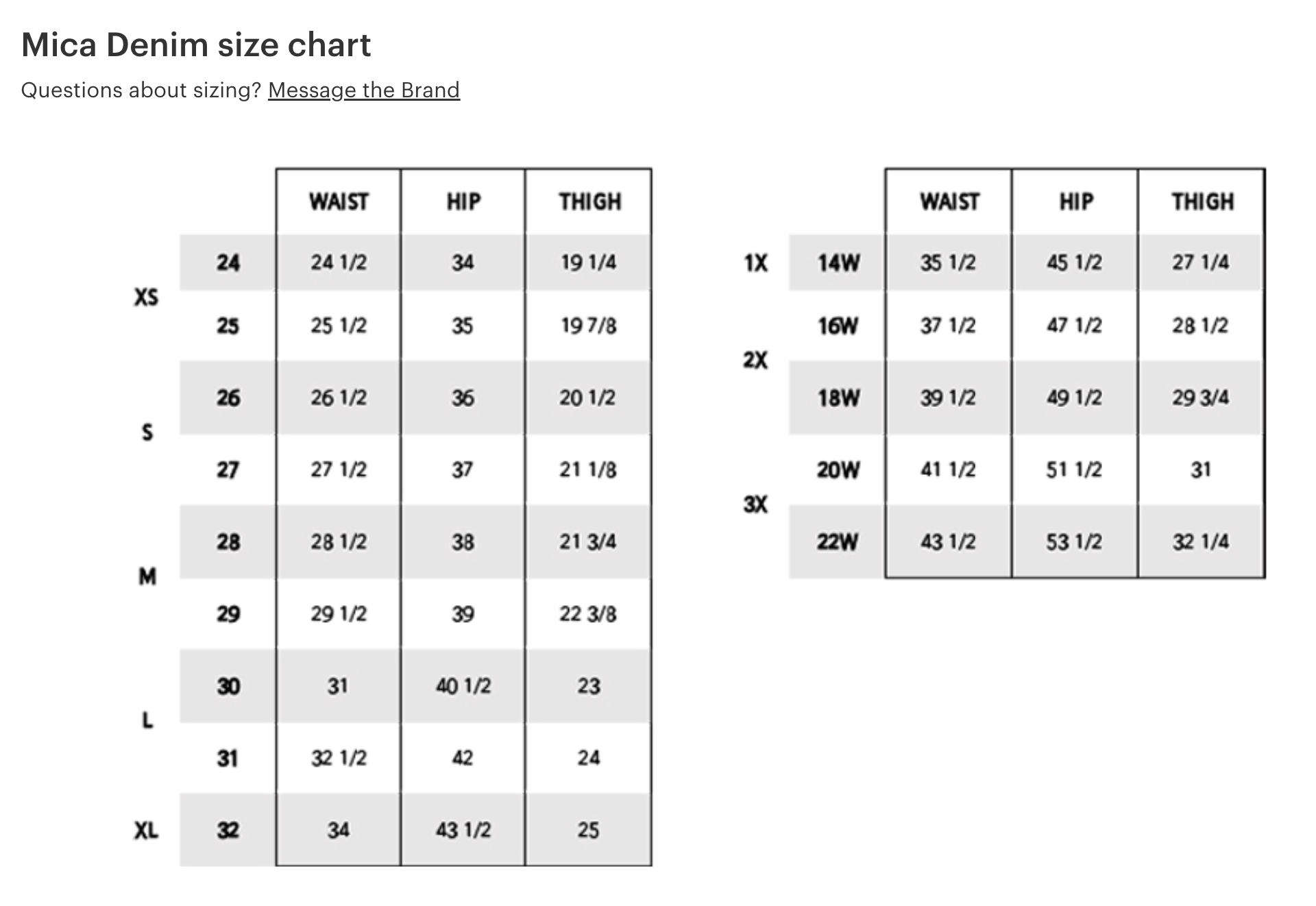This screenshot has width=1316, height=906.
Task: Select the 19 7/8 thigh measurement cell
Action: [x=588, y=326]
